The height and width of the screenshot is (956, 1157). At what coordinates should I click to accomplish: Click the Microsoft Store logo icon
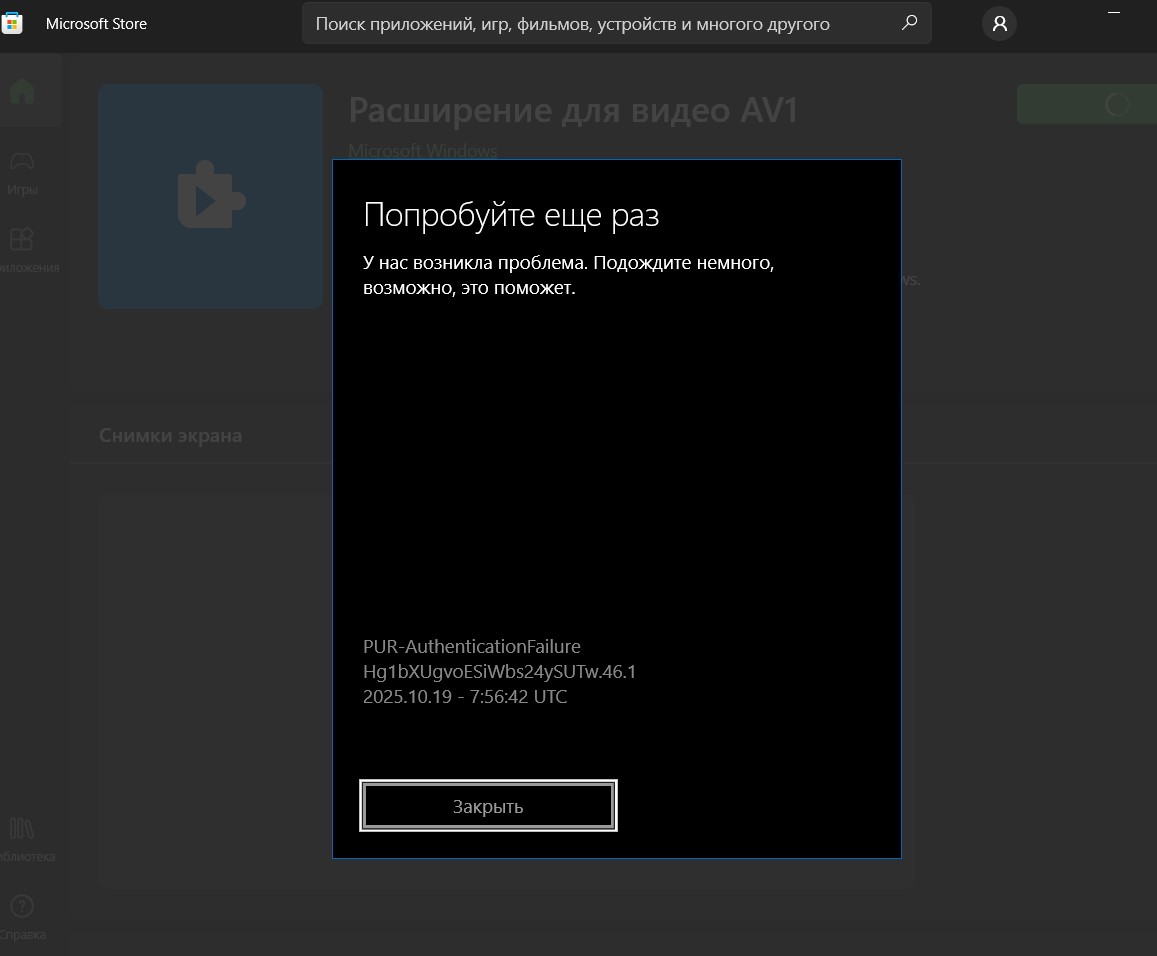pyautogui.click(x=12, y=24)
